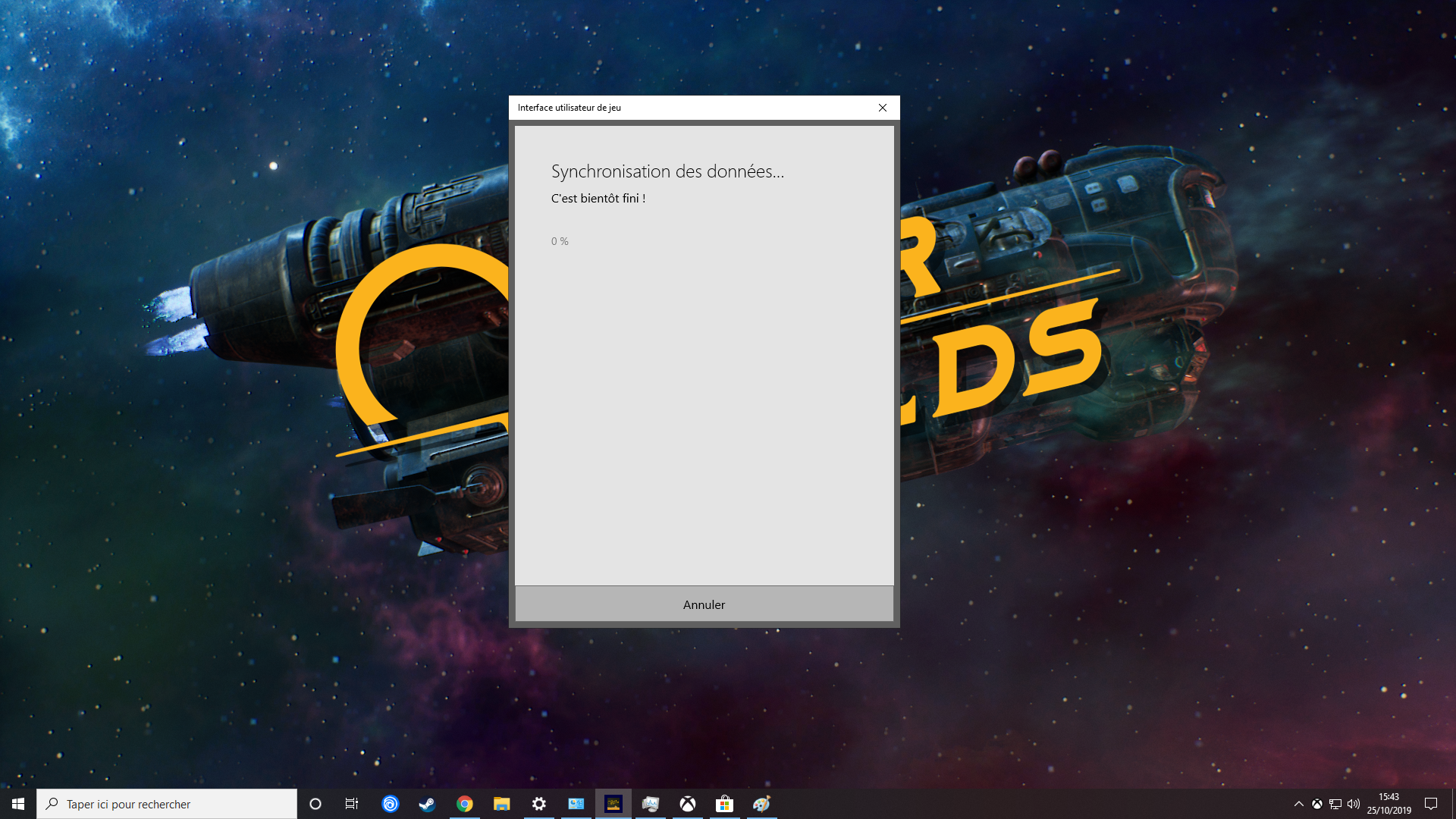Open Steam from the taskbar
Viewport: 1456px width, 819px height.
(x=427, y=804)
